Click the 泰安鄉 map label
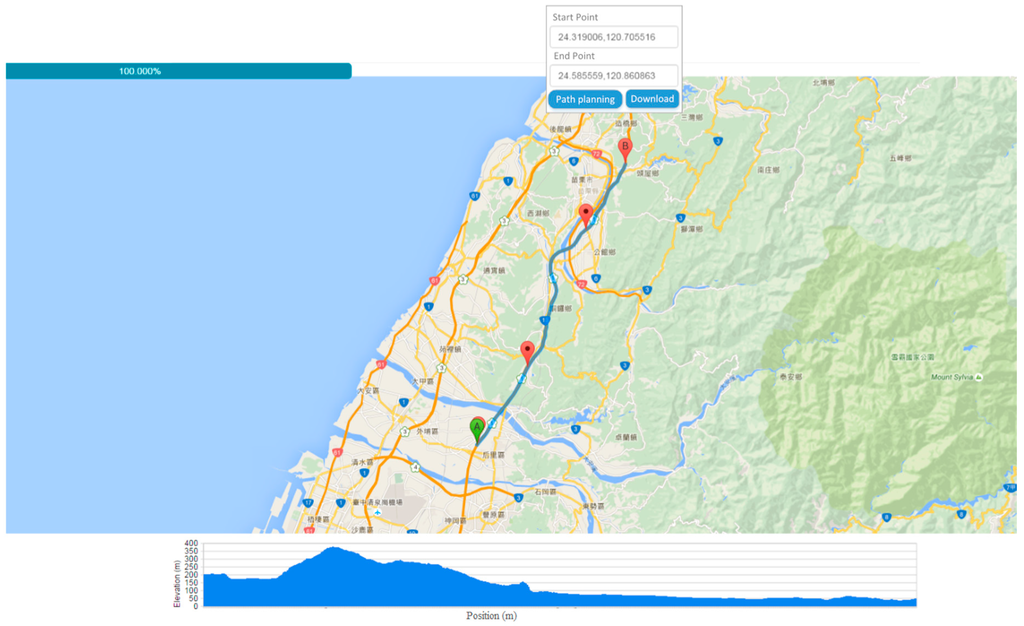This screenshot has width=1024, height=626. [x=791, y=377]
